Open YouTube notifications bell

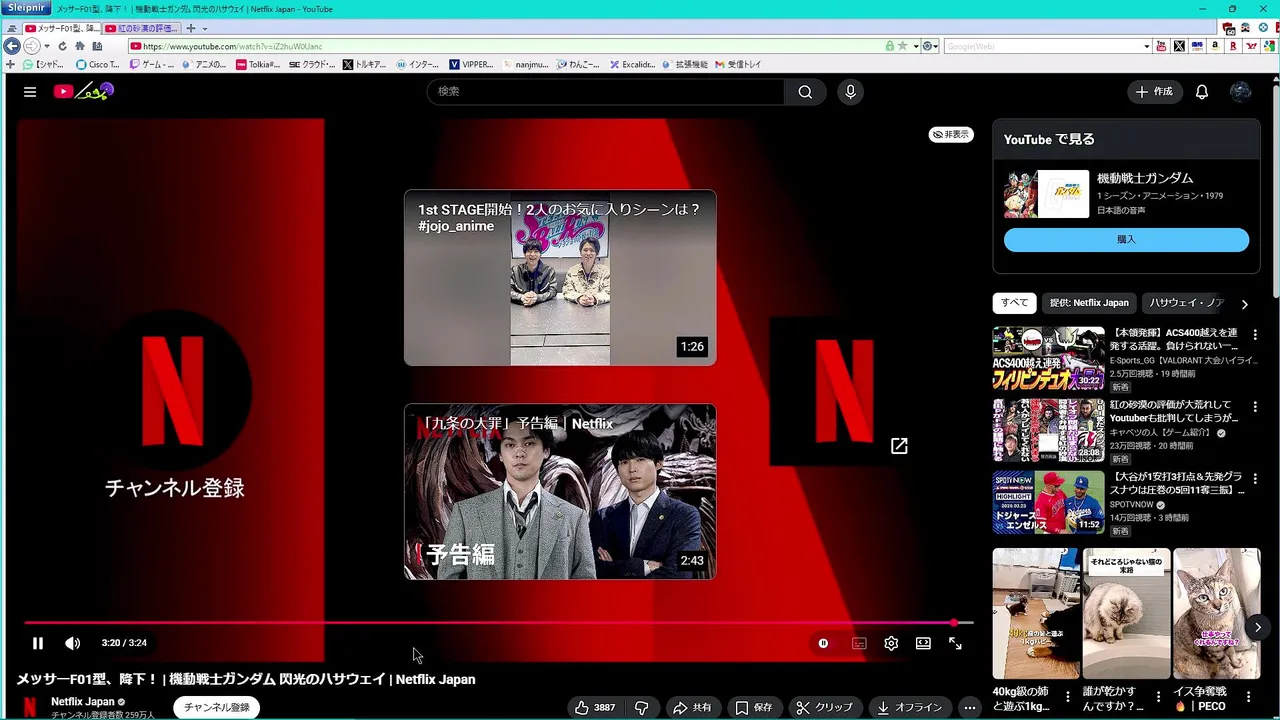(1202, 92)
